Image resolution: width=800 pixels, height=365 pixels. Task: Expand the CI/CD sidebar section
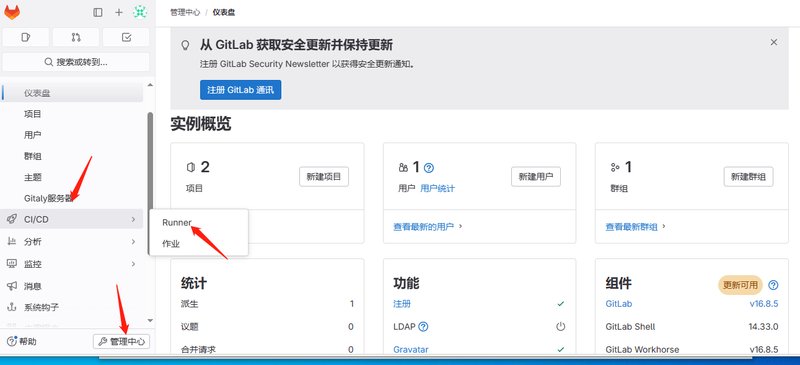[x=71, y=219]
